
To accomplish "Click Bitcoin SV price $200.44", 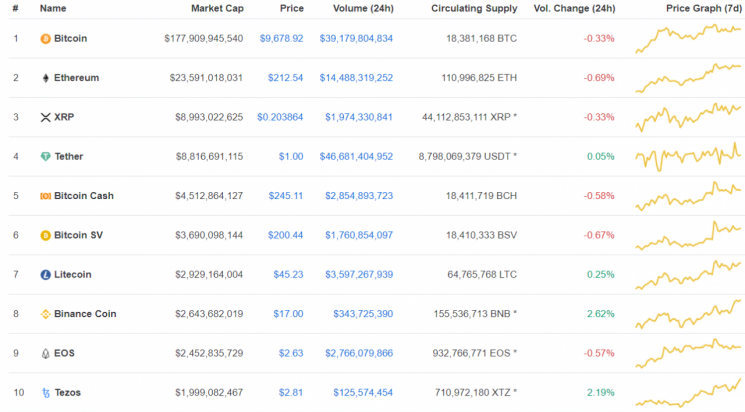I will 285,235.
